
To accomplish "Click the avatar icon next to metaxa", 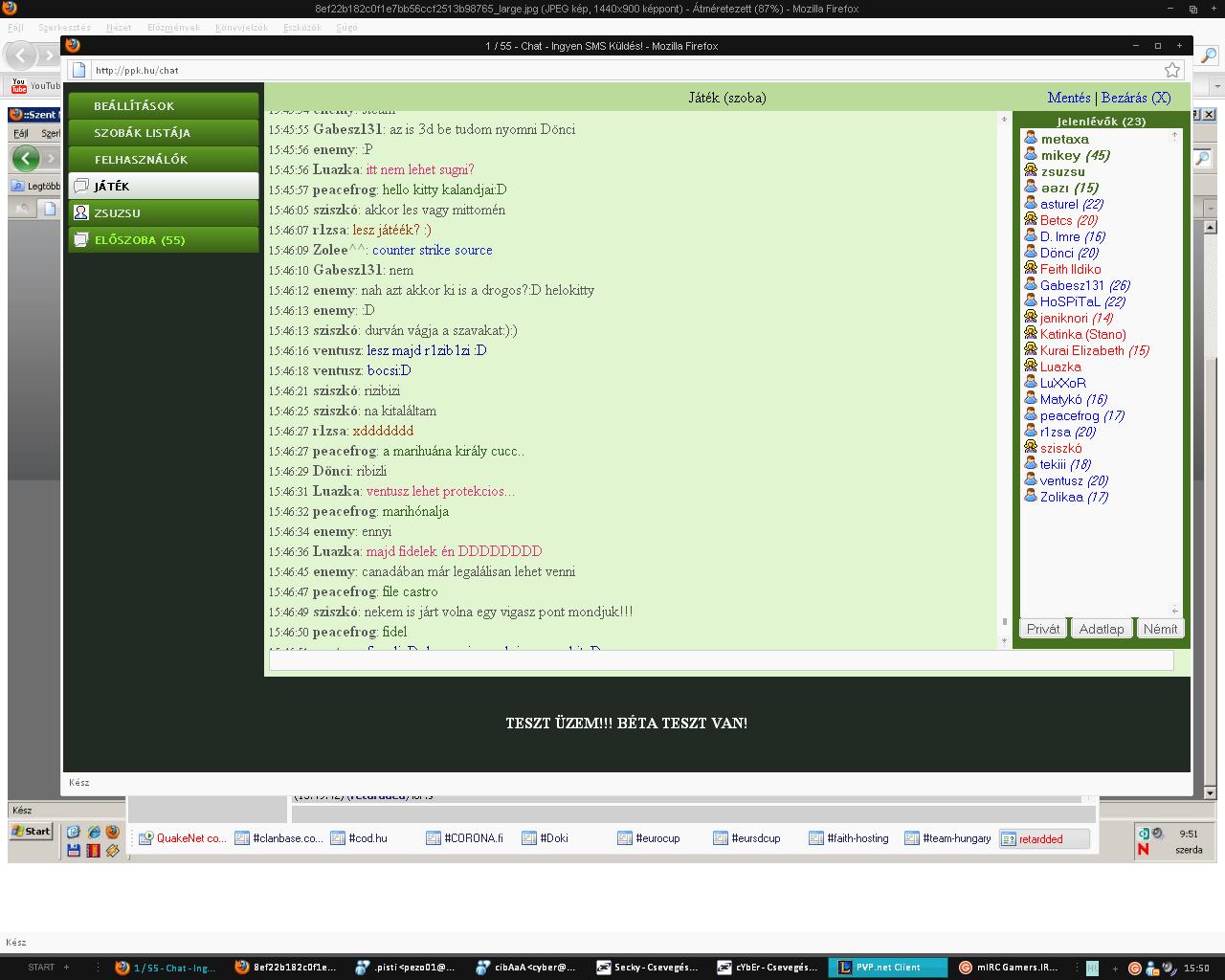I will (x=1031, y=139).
